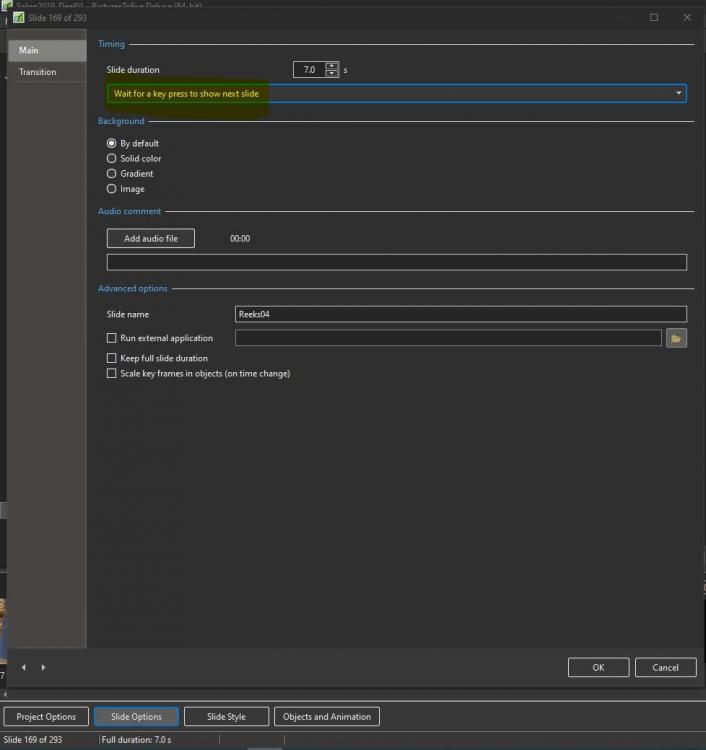Open the wait for key press dropdown
The width and height of the screenshot is (706, 750).
point(397,93)
